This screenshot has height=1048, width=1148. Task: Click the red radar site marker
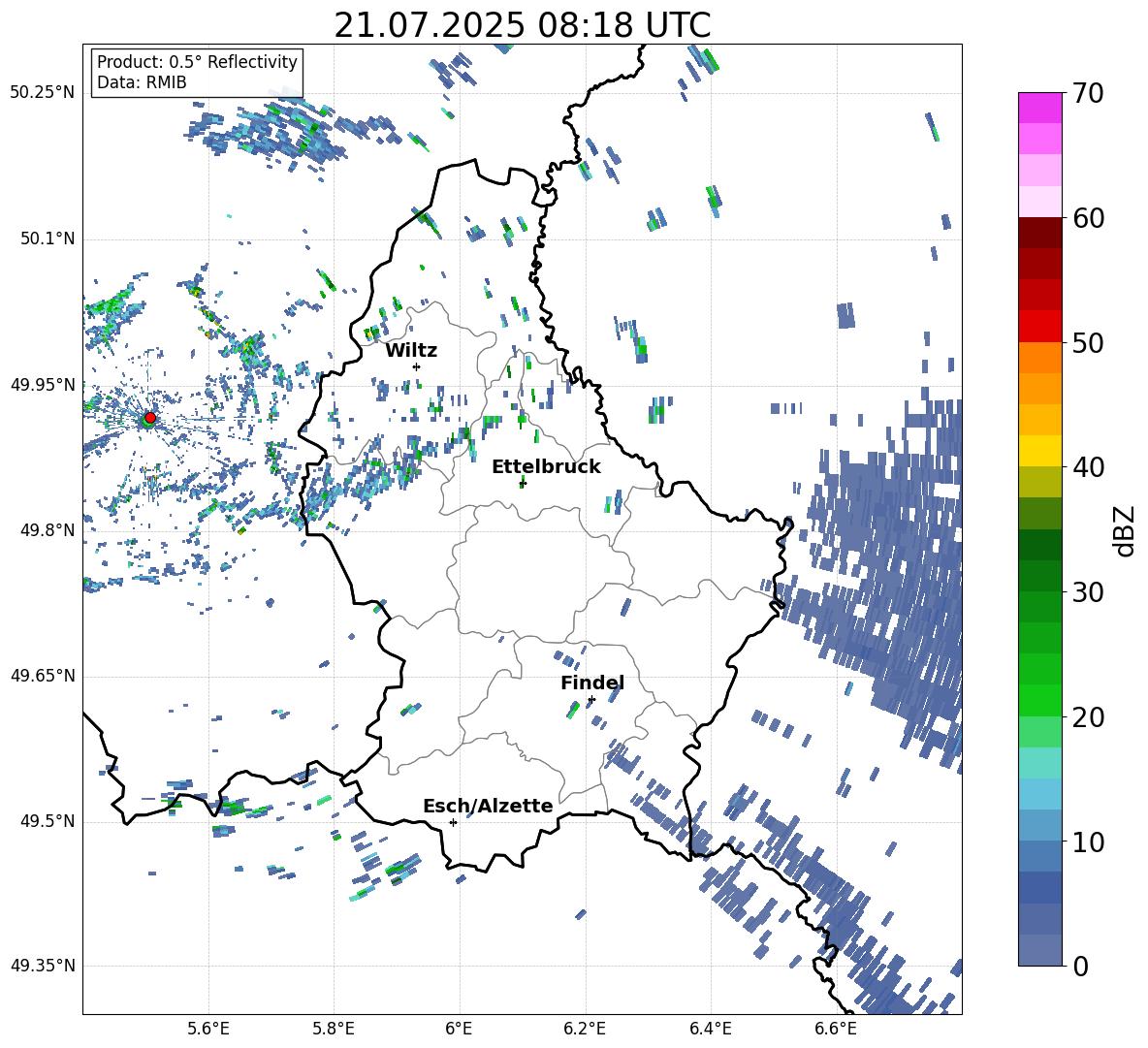pos(150,417)
